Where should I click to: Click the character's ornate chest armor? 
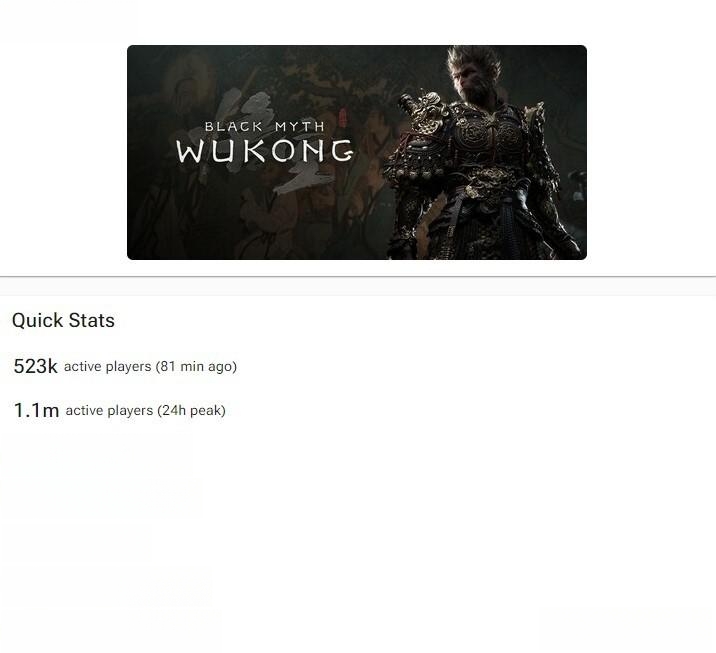[x=482, y=132]
